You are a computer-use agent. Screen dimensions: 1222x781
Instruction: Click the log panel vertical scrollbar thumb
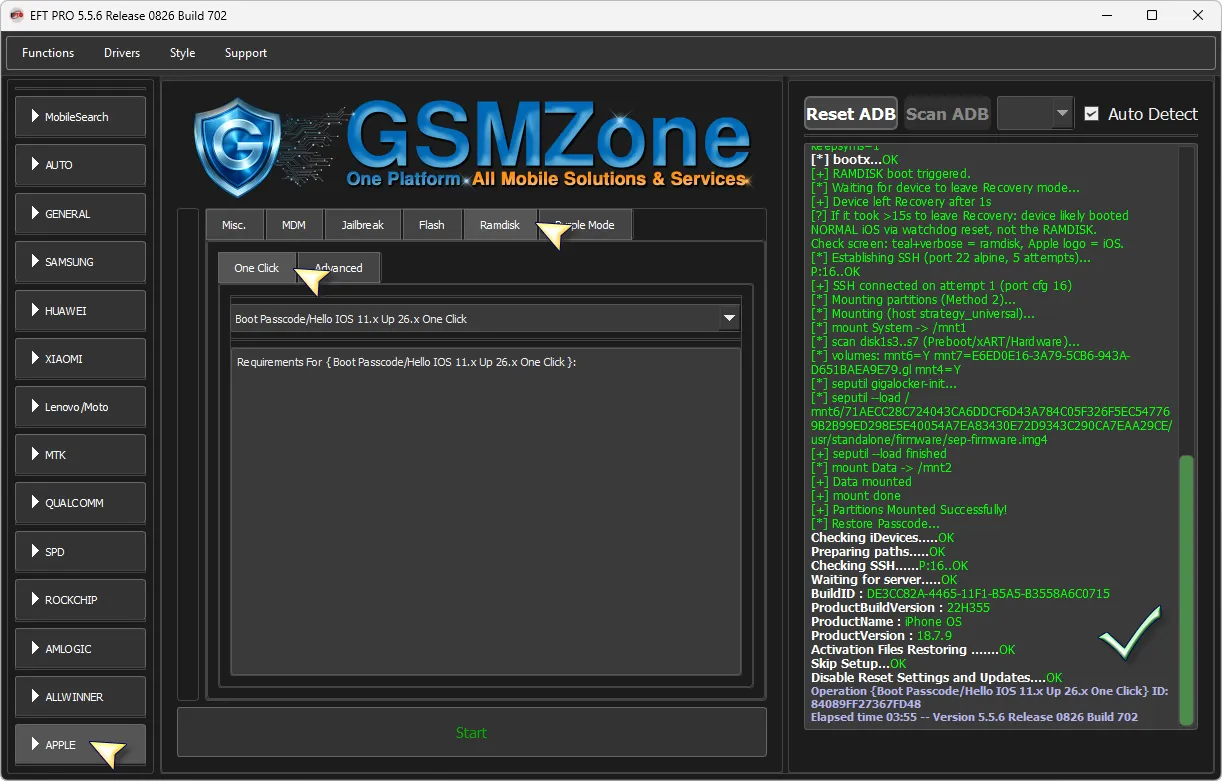(x=1187, y=590)
